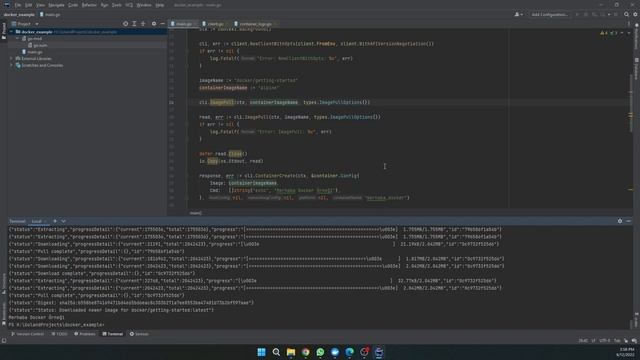Hide the Project panel with minus icon
The width and height of the screenshot is (640, 360).
coord(162,24)
